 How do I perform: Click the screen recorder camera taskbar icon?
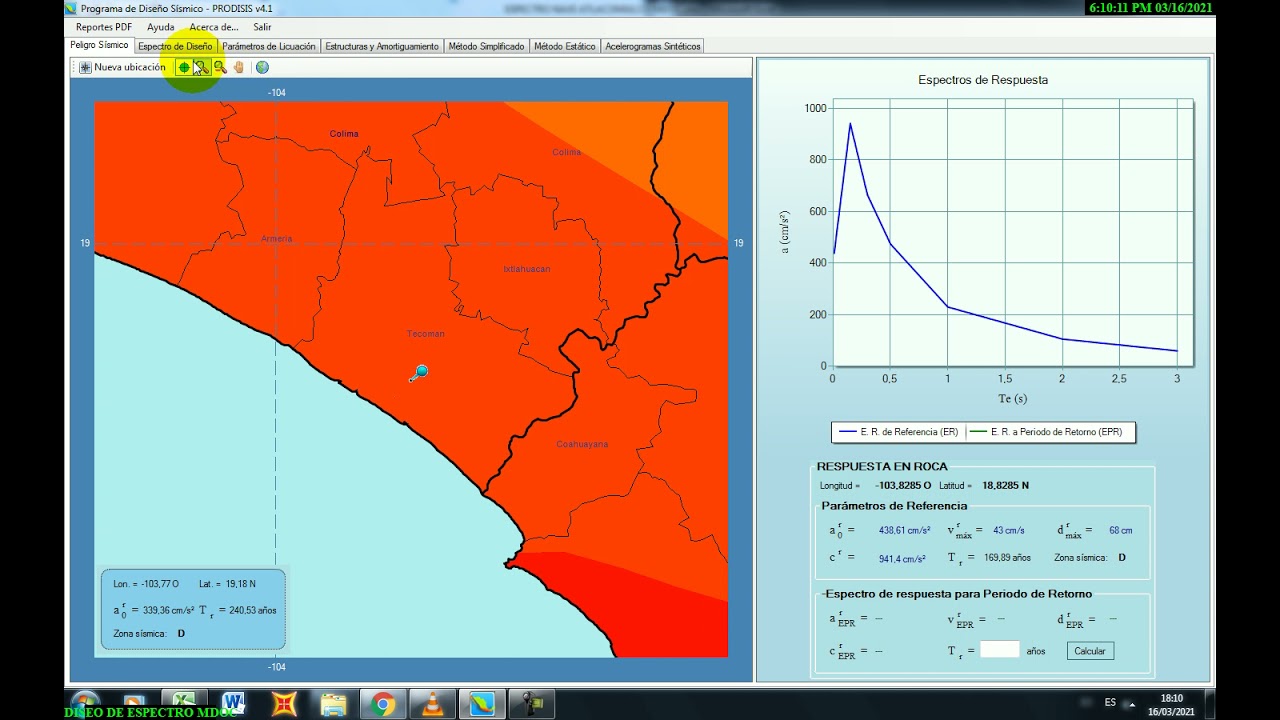click(531, 705)
